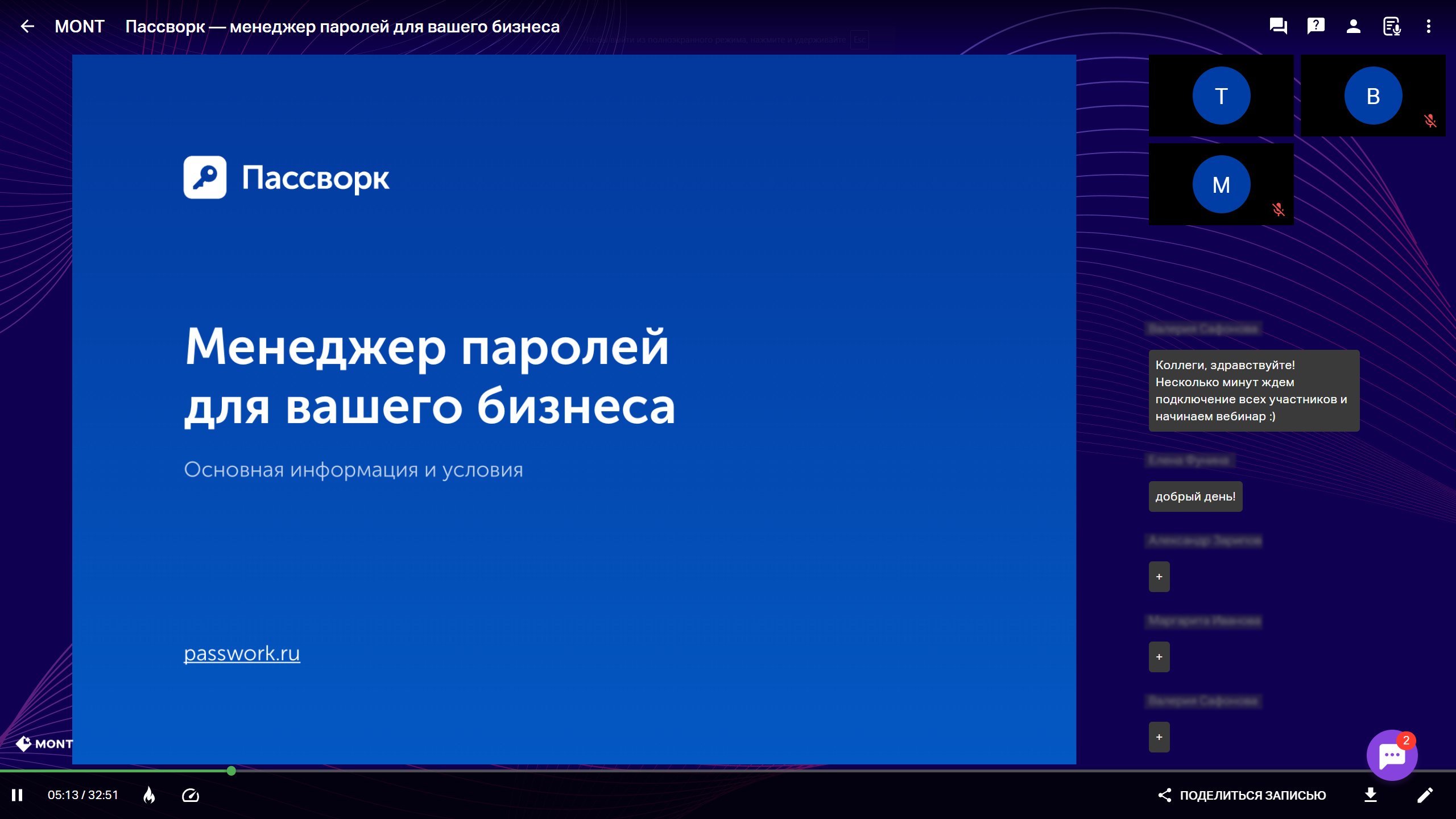1456x819 pixels.
Task: Click the Пассворк key logo on slide
Action: coord(205,177)
